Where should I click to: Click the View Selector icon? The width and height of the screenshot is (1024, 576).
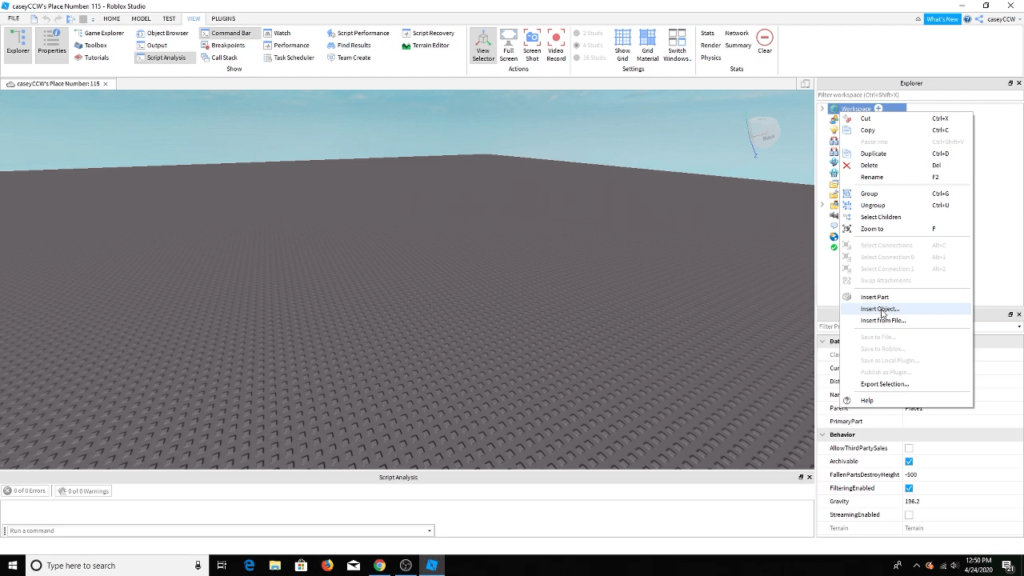coord(483,46)
